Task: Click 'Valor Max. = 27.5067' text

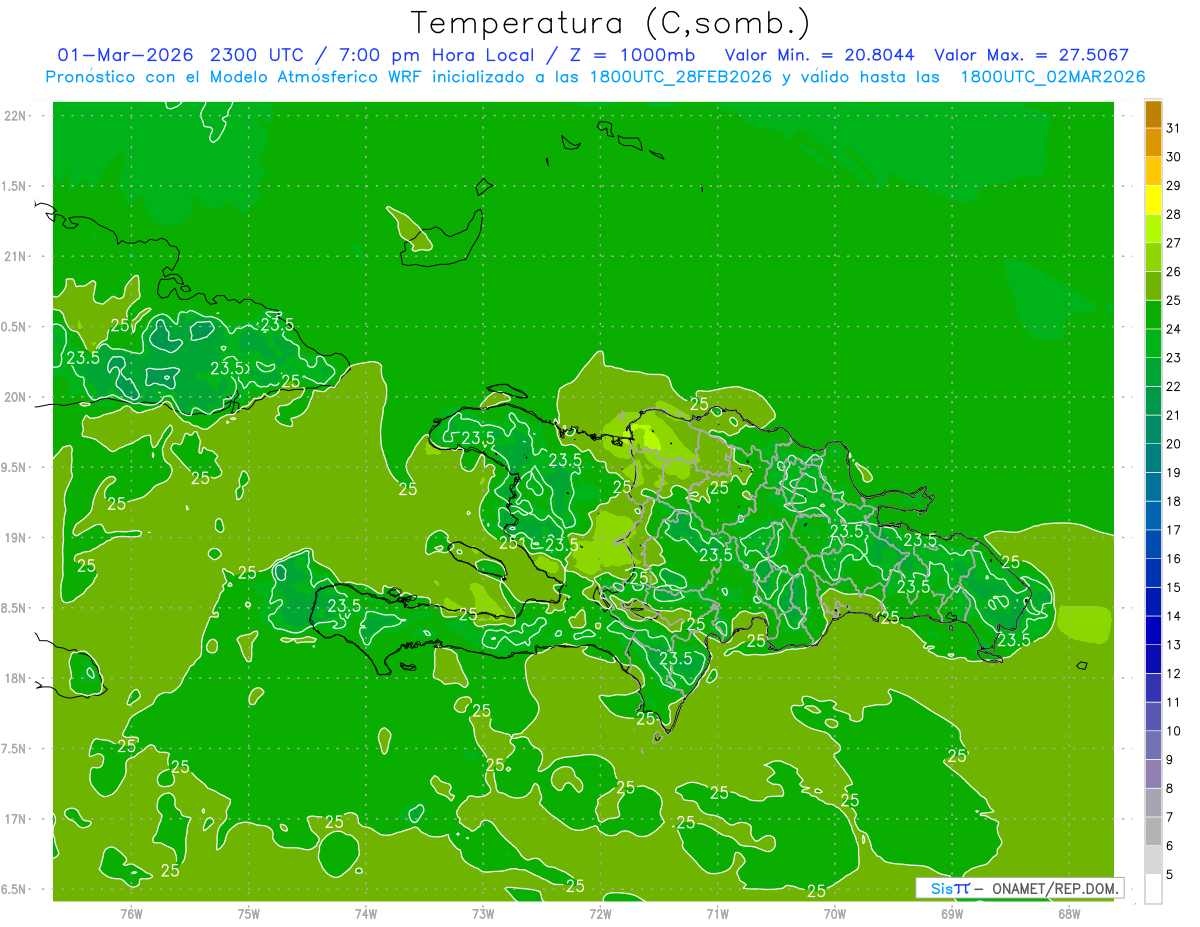Action: 1031,55
